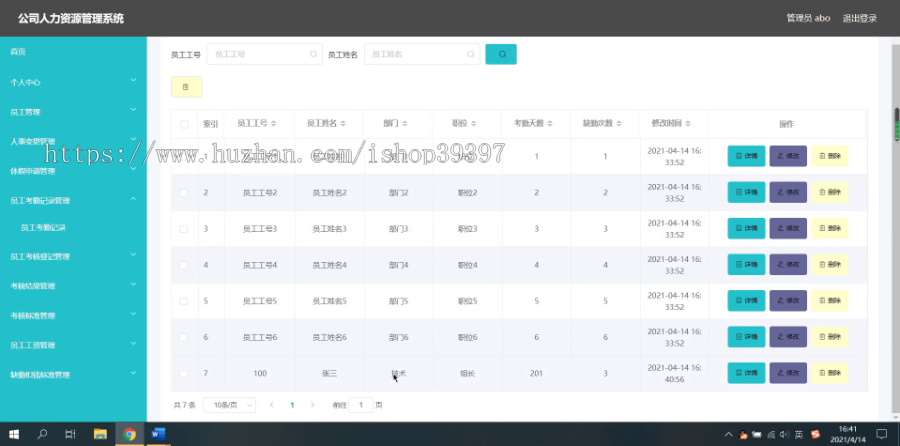
Task: Click 删除 for the 张三 row
Action: [830, 373]
